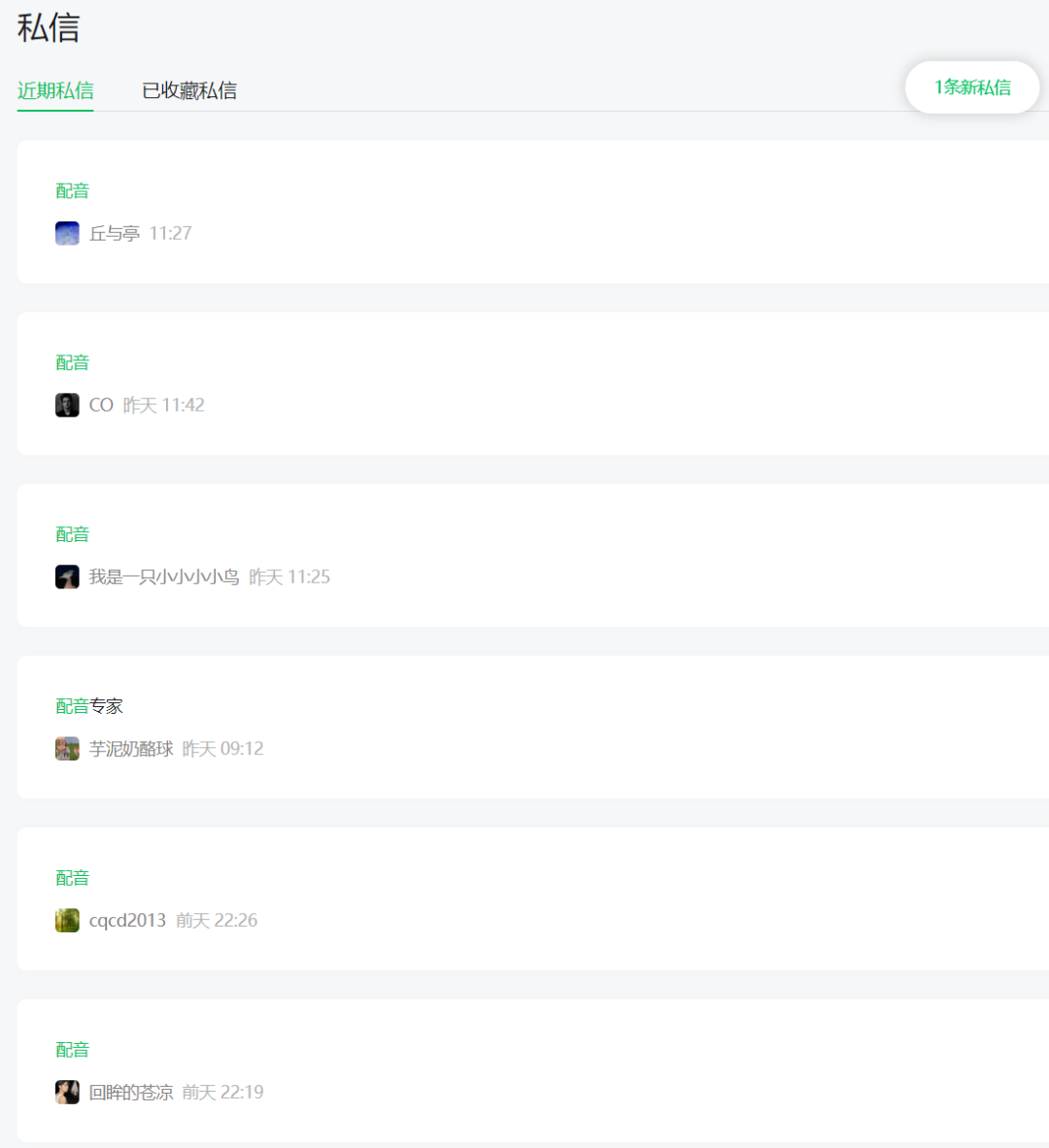Viewport: 1049px width, 1148px height.
Task: Click 回眸的苍凉's avatar
Action: coord(67,1092)
